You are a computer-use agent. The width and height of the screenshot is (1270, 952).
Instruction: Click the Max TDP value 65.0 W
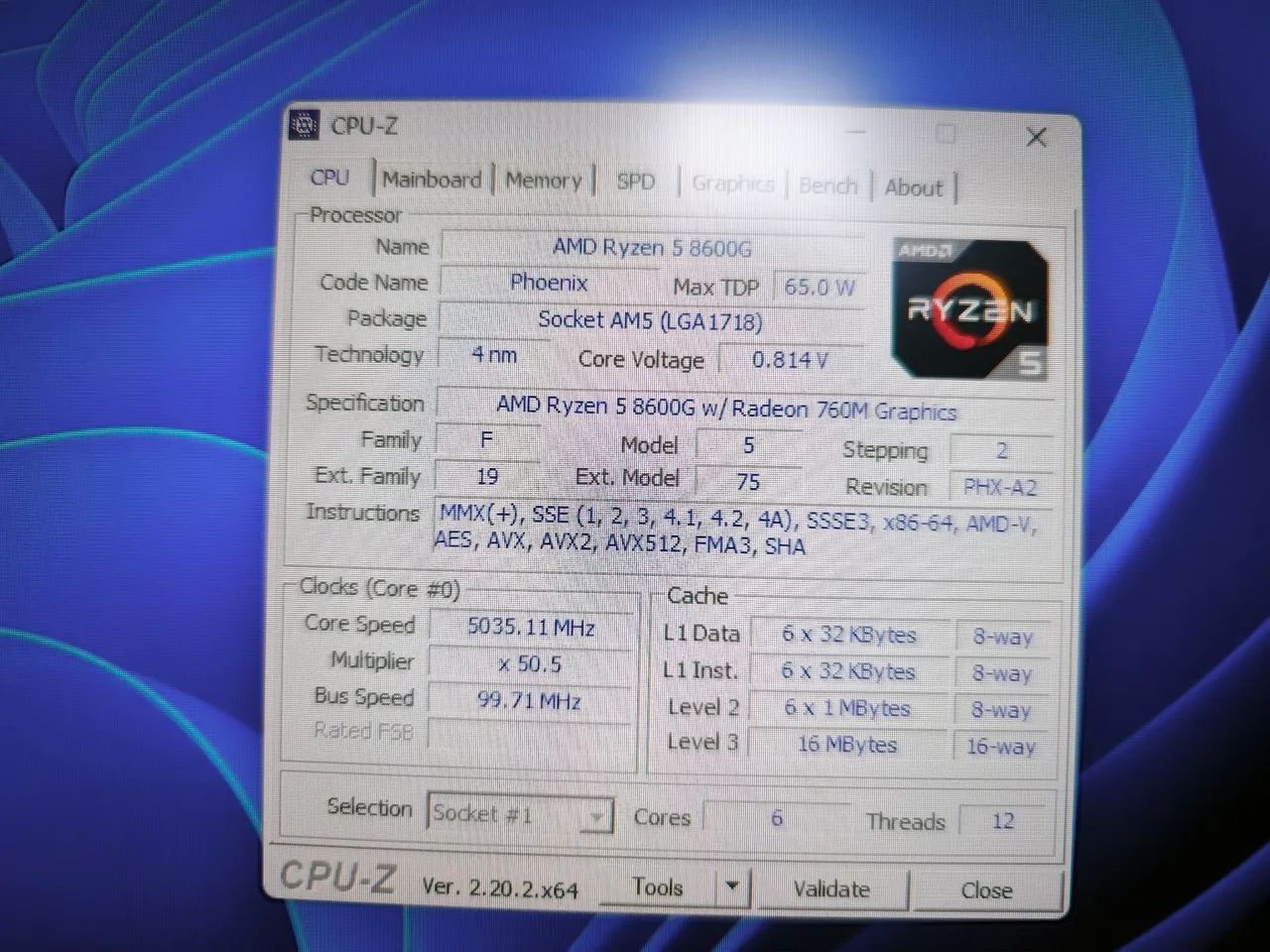pyautogui.click(x=820, y=288)
